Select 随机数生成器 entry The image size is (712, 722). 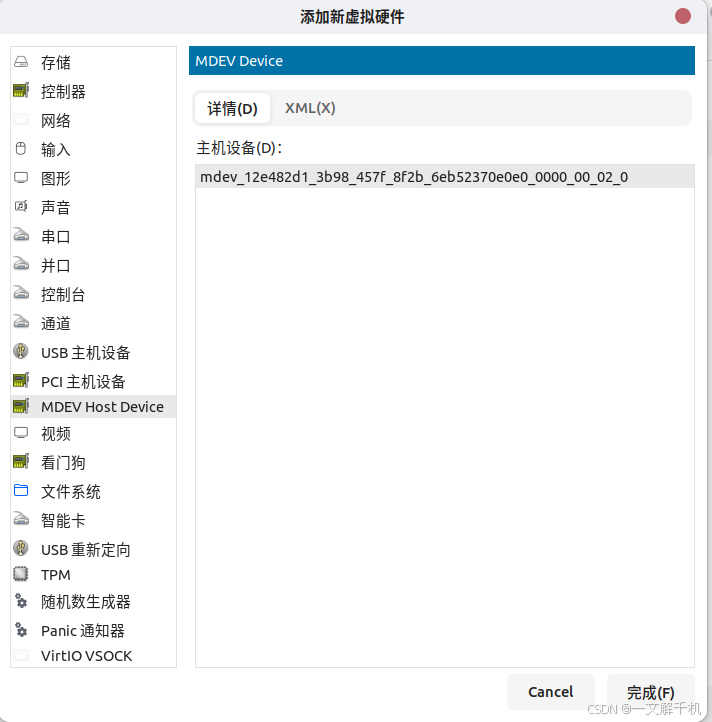click(93, 601)
